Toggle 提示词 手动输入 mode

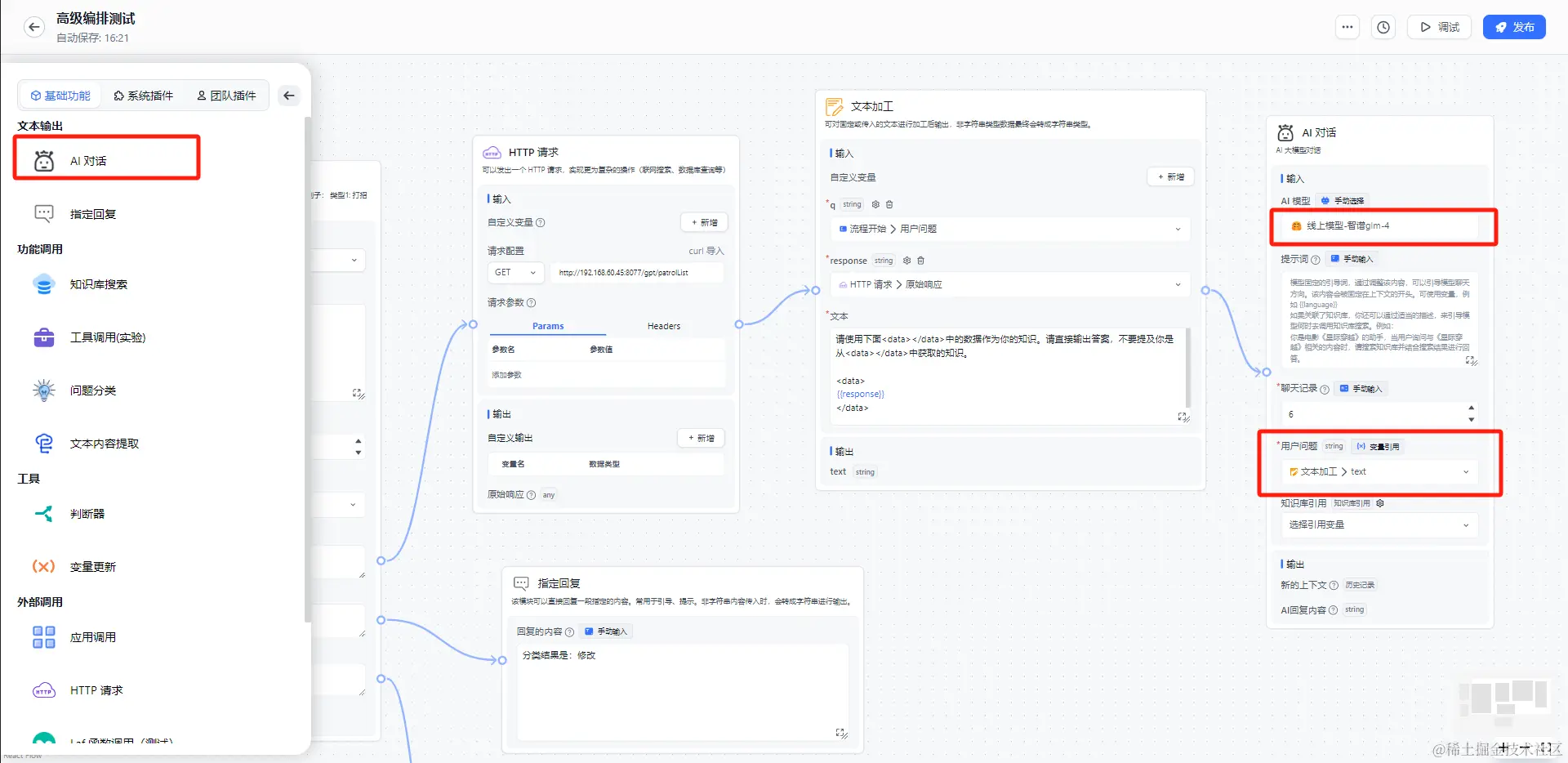pyautogui.click(x=1352, y=259)
